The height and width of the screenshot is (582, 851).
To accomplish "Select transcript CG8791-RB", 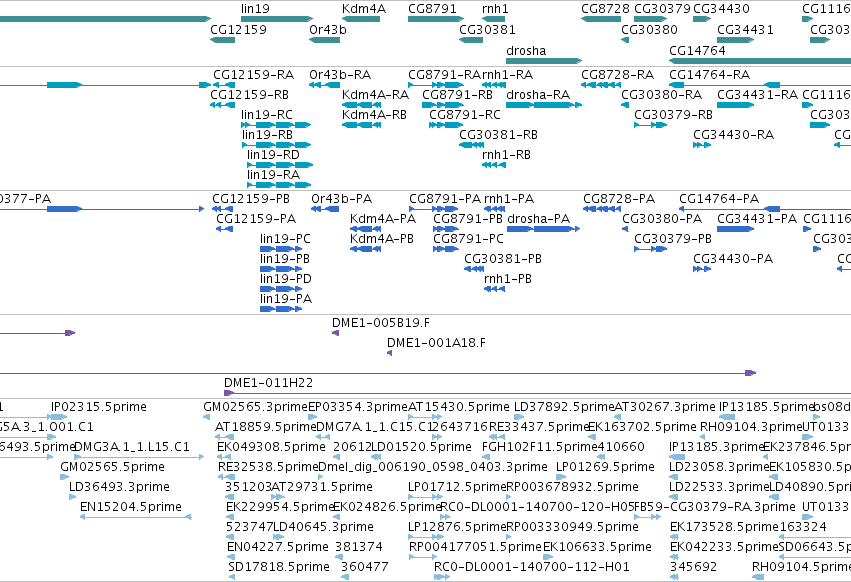I will coord(458,94).
